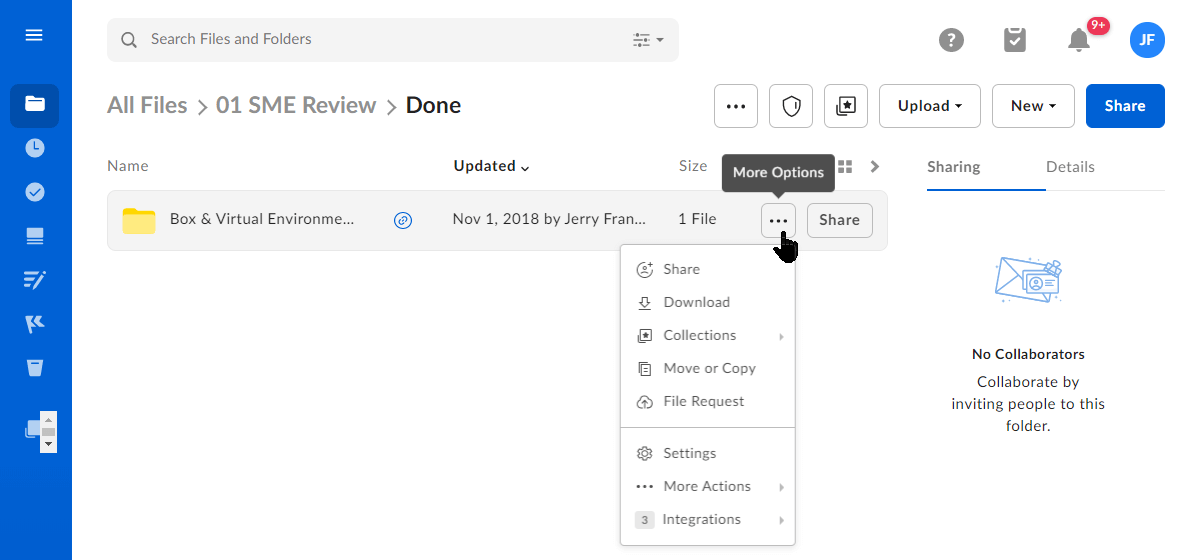Click the shield icon button in toolbar
Viewport: 1199px width, 560px height.
click(791, 106)
